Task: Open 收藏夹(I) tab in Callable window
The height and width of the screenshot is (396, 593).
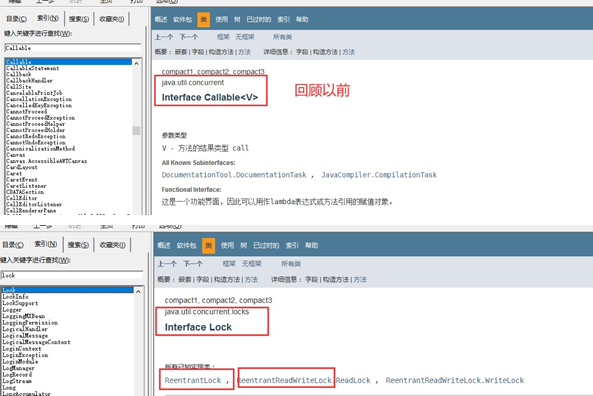Action: tap(112, 19)
